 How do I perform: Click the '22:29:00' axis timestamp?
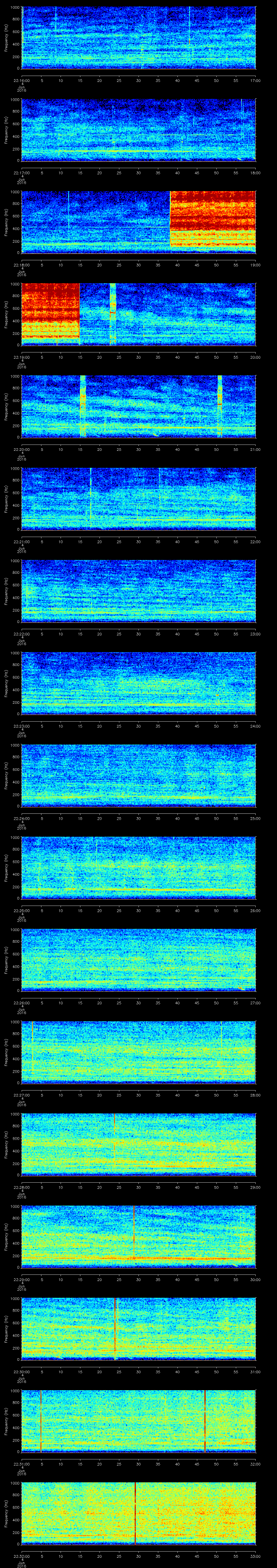coord(21,1279)
